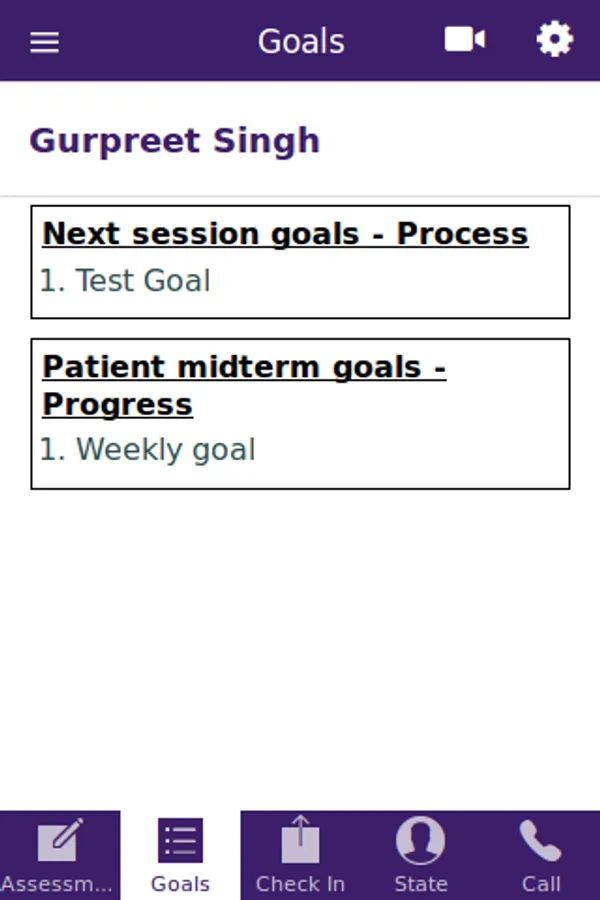Click the "Patient midterm goals - Progress" heading
Image resolution: width=600 pixels, height=900 pixels.
243,385
